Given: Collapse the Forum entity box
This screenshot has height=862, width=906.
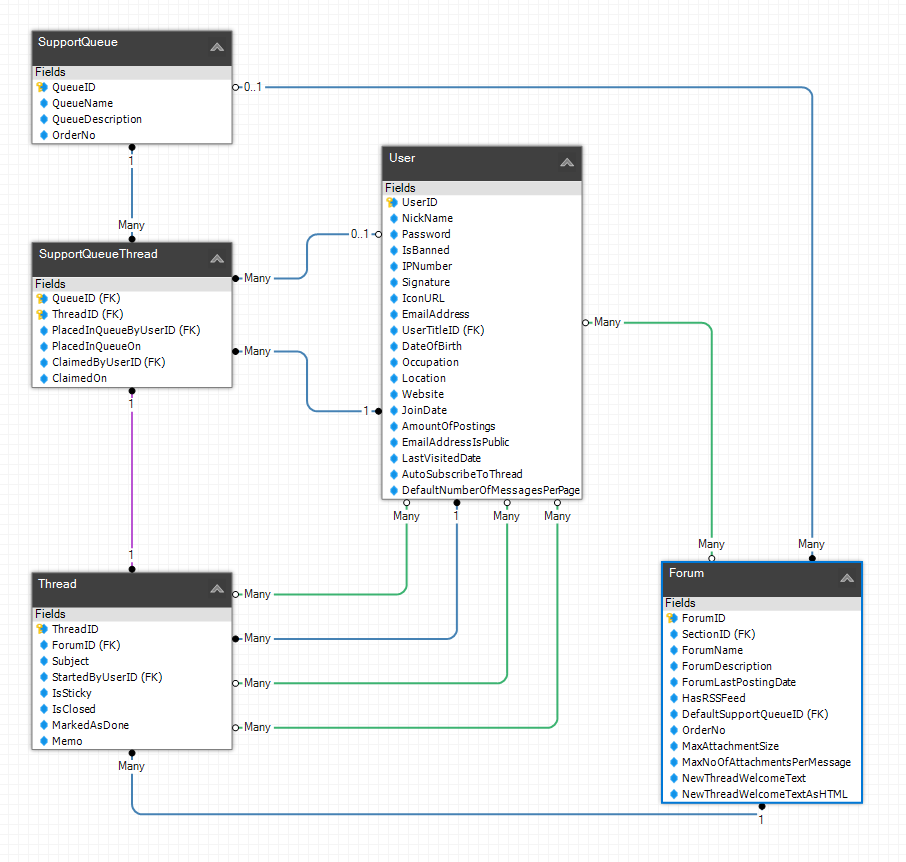Looking at the screenshot, I should (x=846, y=578).
